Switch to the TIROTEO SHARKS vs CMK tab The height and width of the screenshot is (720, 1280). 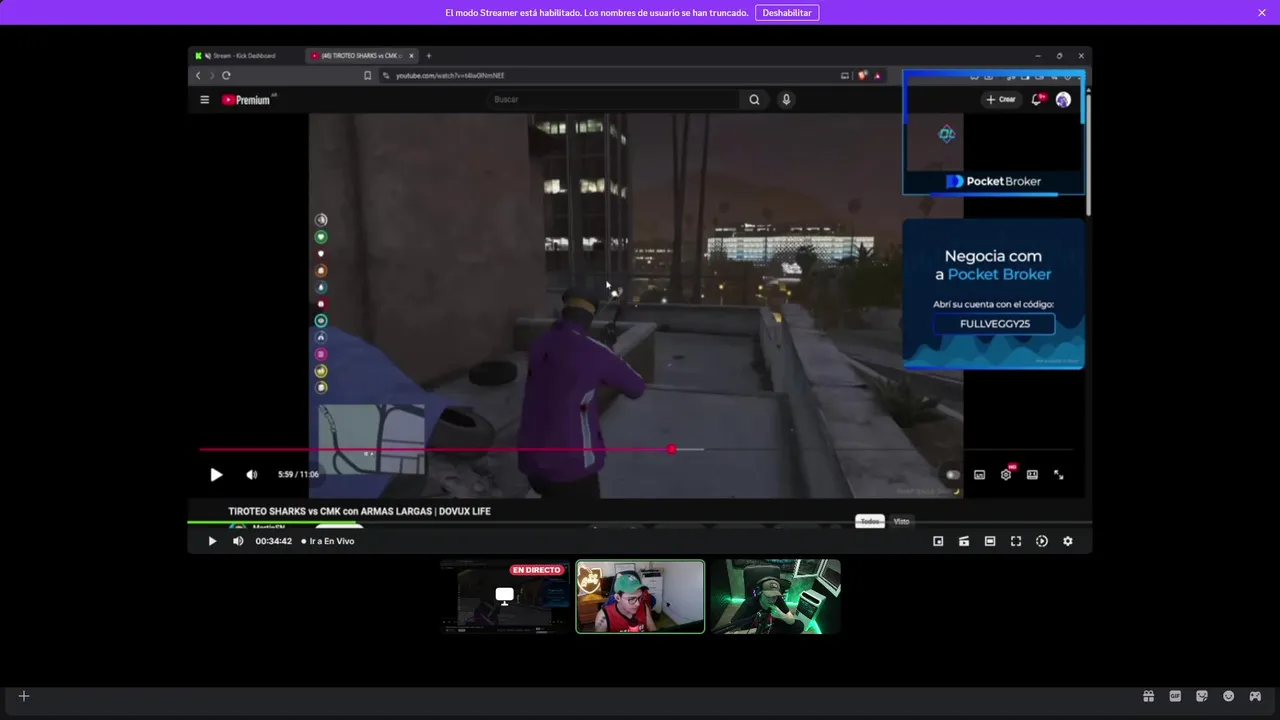pyautogui.click(x=361, y=56)
